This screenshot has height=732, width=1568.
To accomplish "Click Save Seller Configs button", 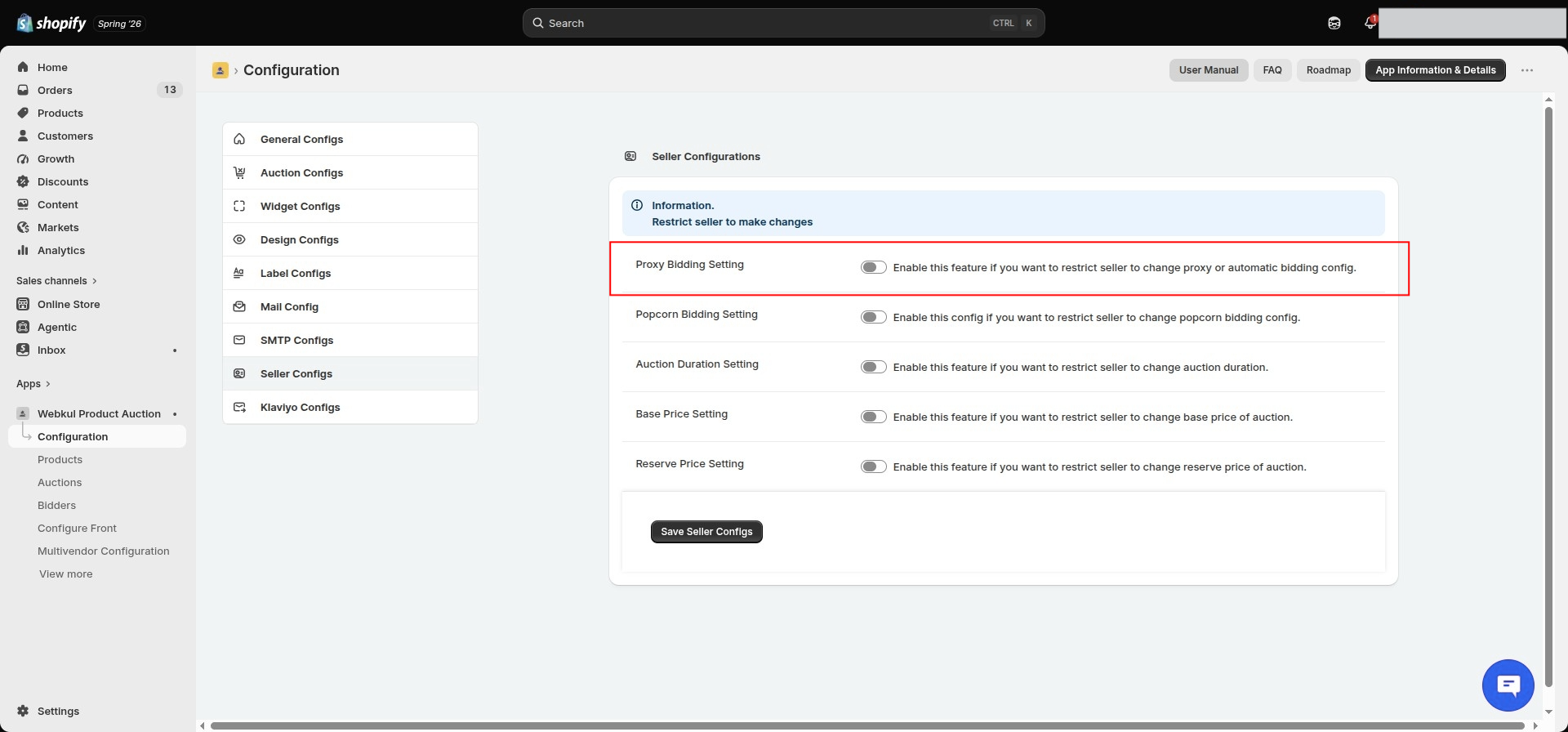I will [x=706, y=531].
